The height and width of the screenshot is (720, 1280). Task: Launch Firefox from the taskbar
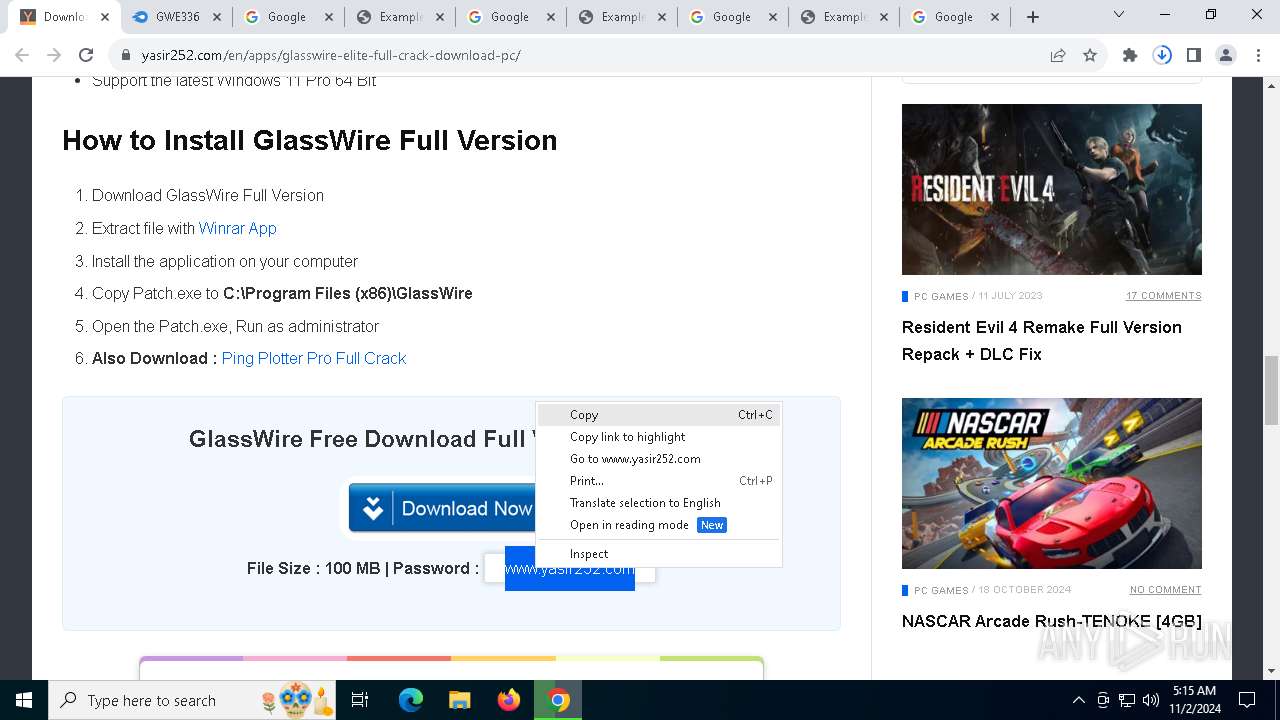[x=509, y=700]
